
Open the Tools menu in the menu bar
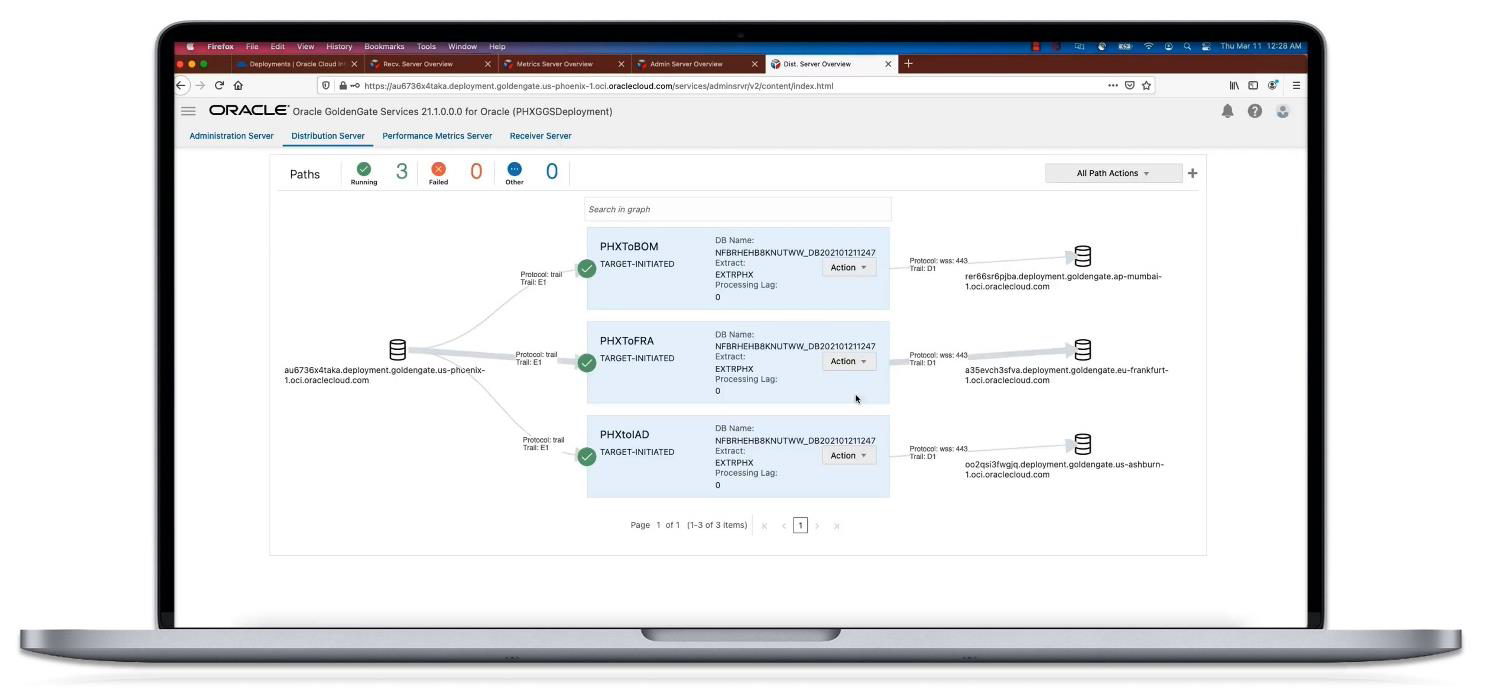[426, 46]
